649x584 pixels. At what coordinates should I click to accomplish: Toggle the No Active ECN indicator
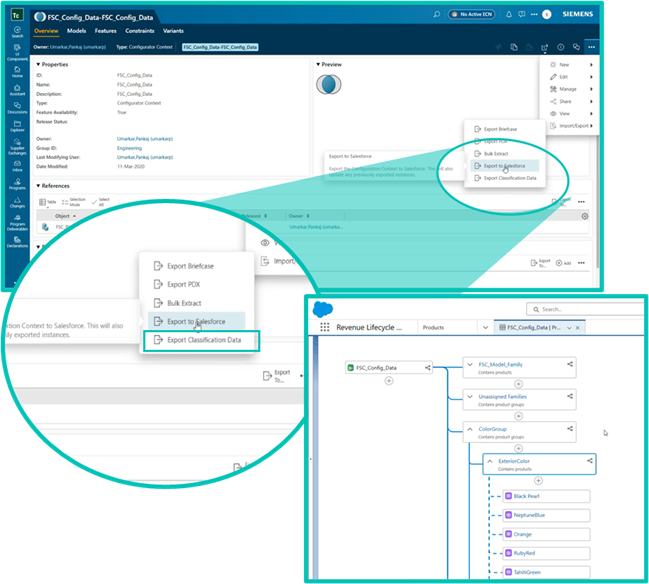[x=470, y=14]
